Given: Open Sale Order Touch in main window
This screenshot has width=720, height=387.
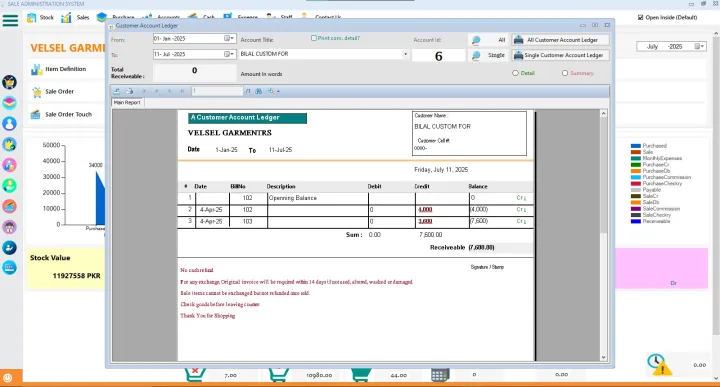Looking at the screenshot, I should click(68, 114).
